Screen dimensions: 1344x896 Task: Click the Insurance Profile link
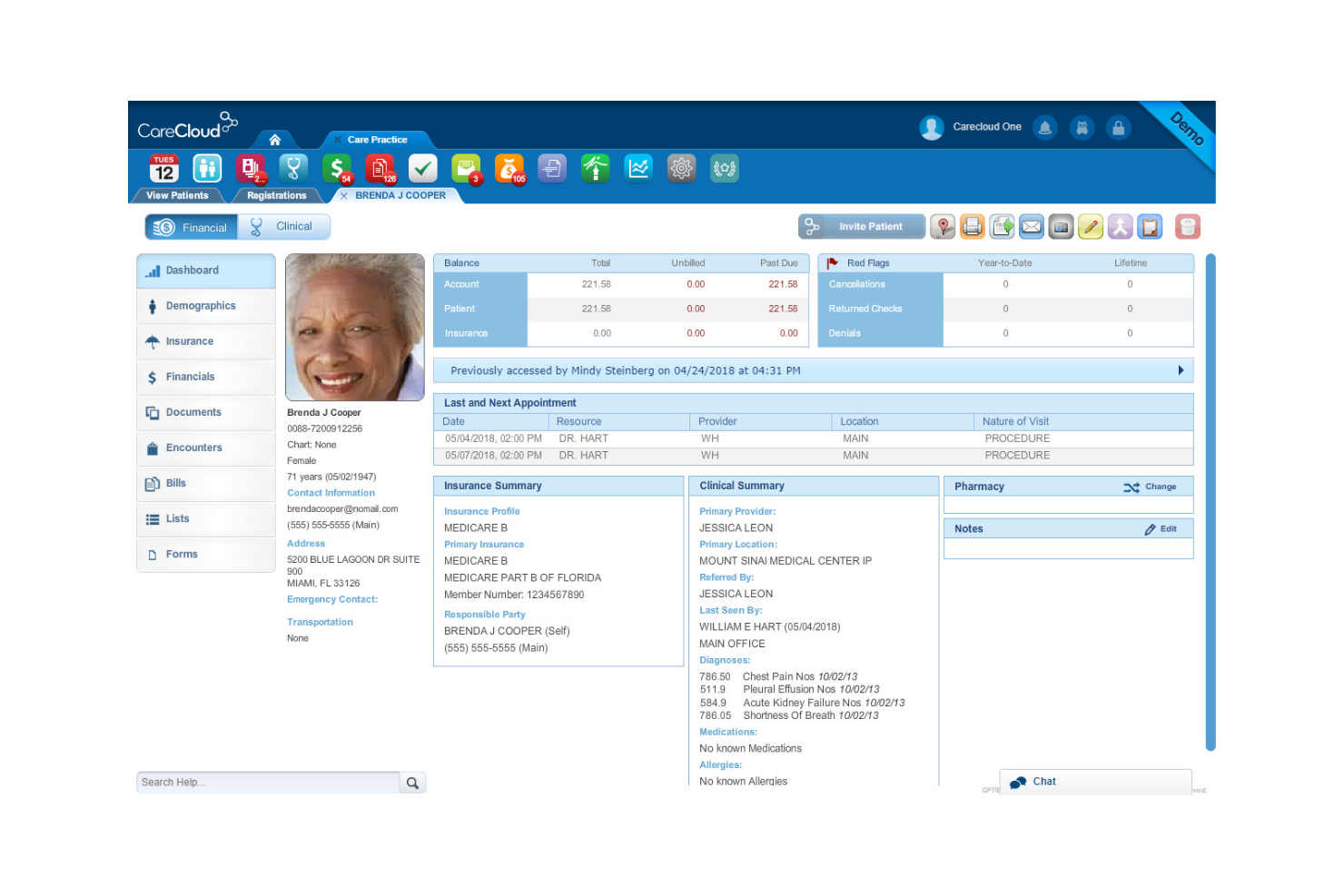pyautogui.click(x=482, y=511)
